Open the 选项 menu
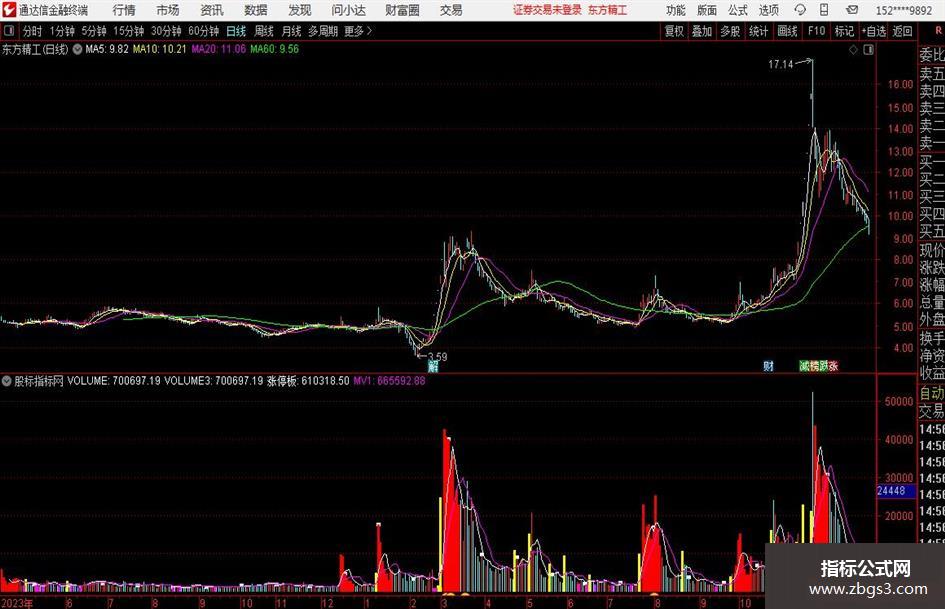Image resolution: width=945 pixels, height=609 pixels. click(768, 10)
